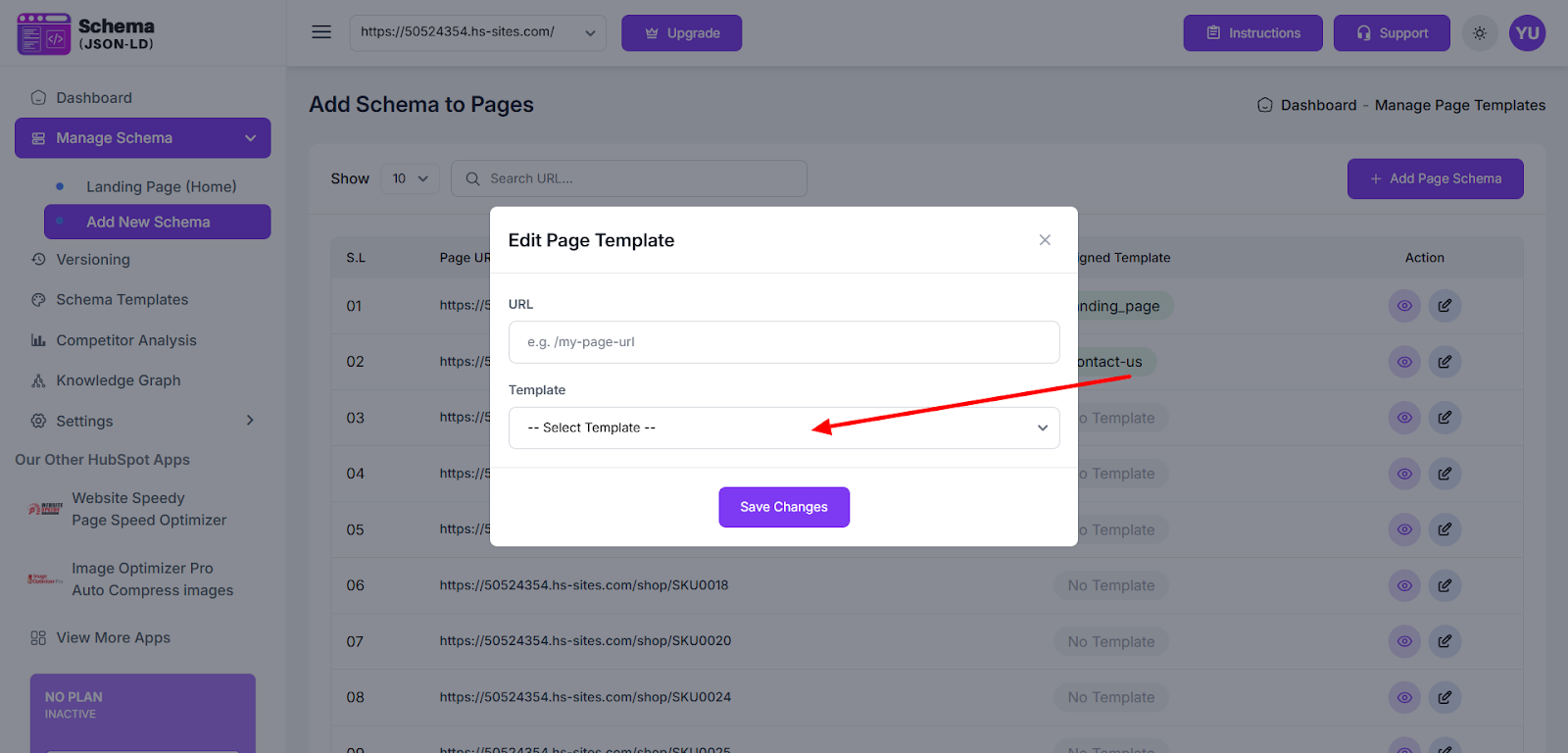Click the edit pencil icon for row 06
The width and height of the screenshot is (1568, 753).
(x=1445, y=585)
